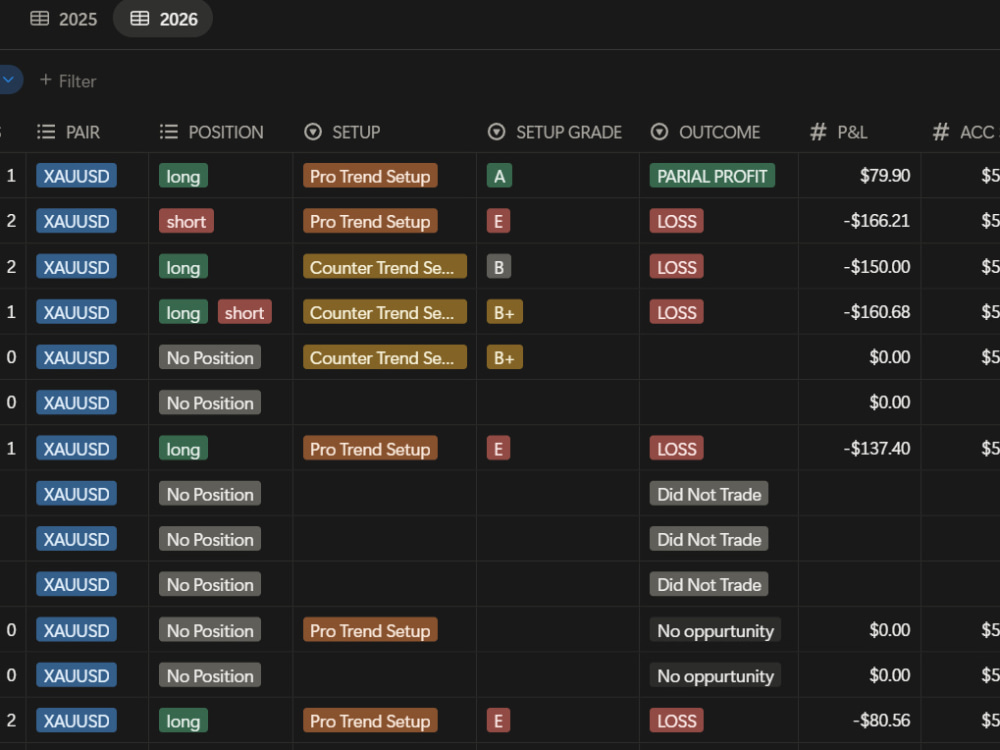Viewport: 1000px width, 750px height.
Task: Click the grade B tag
Action: [x=499, y=267]
